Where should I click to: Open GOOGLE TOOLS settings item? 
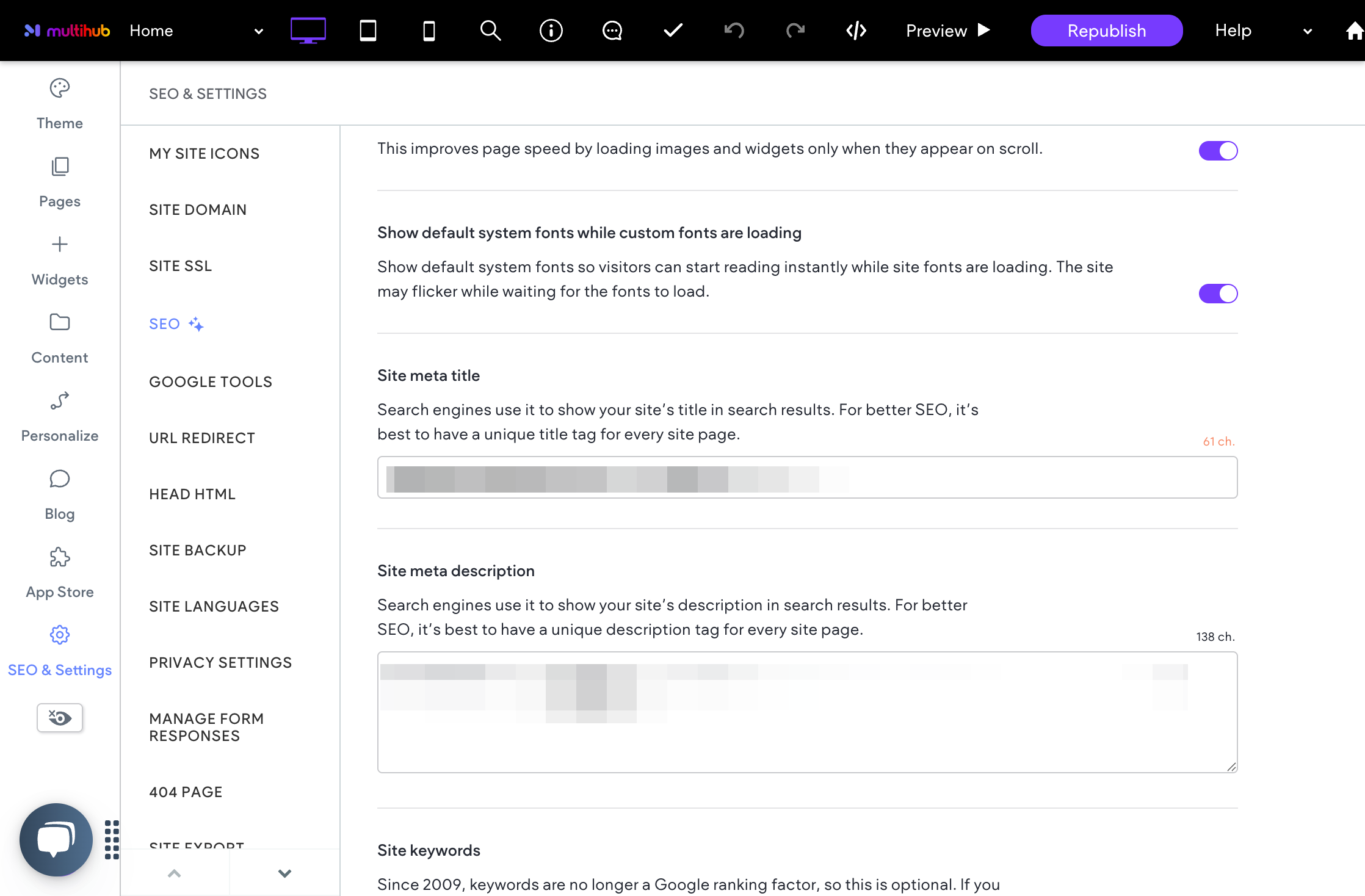click(211, 382)
